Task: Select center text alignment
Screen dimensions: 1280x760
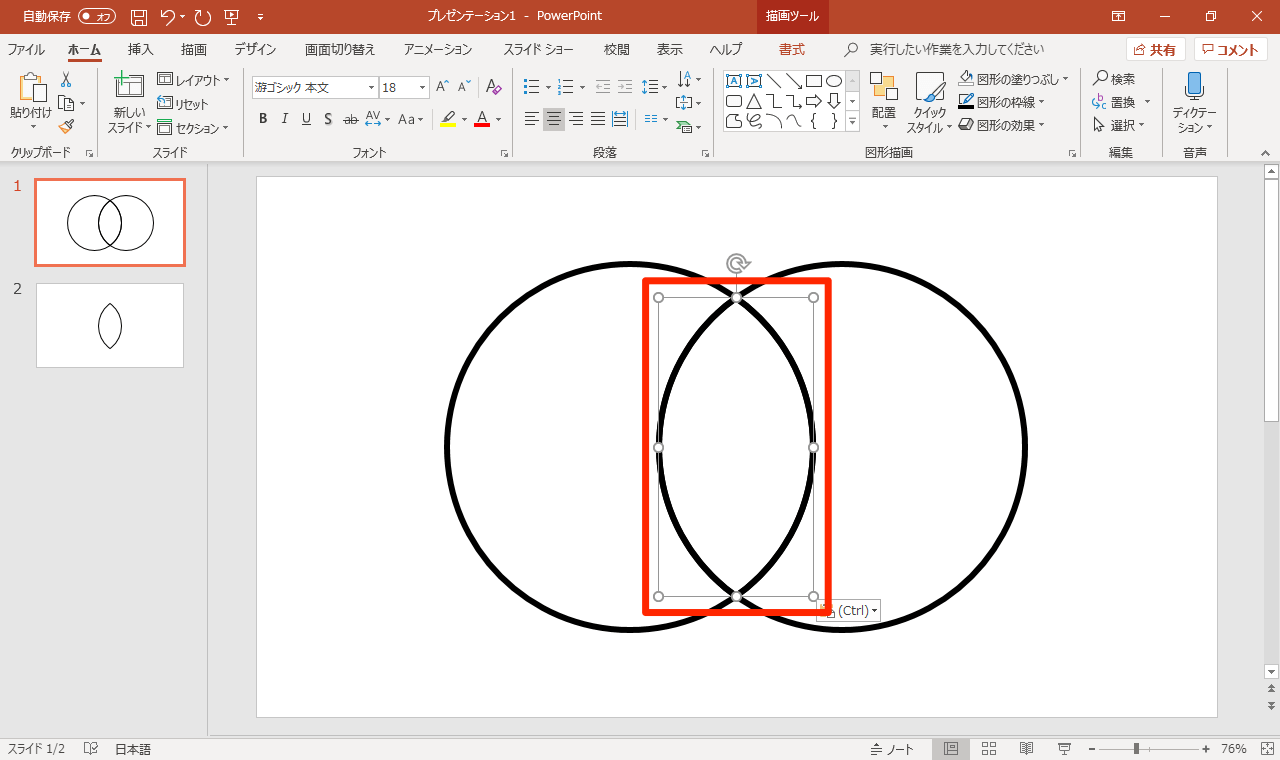Action: [554, 119]
